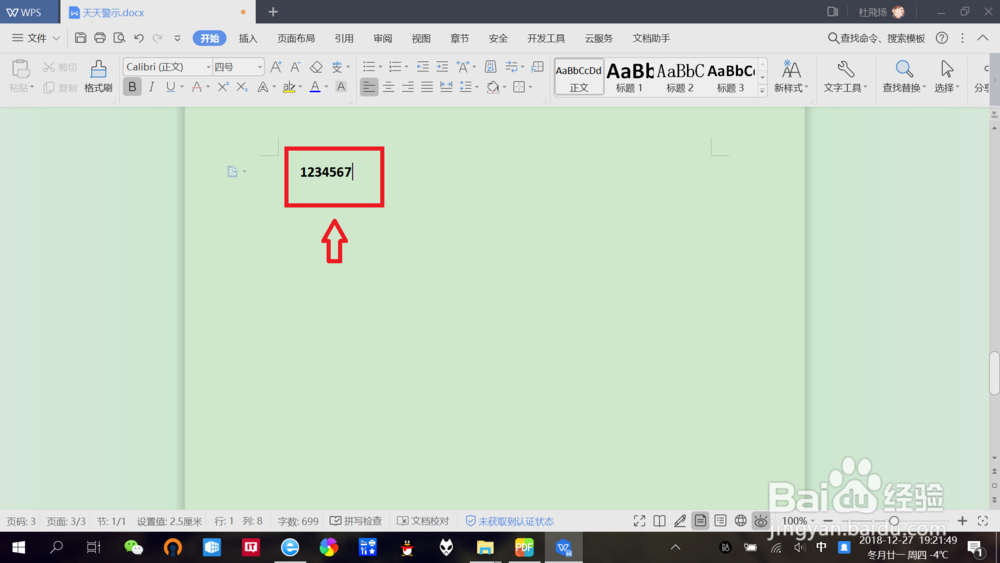
Task: Click the save document icon
Action: [80, 38]
